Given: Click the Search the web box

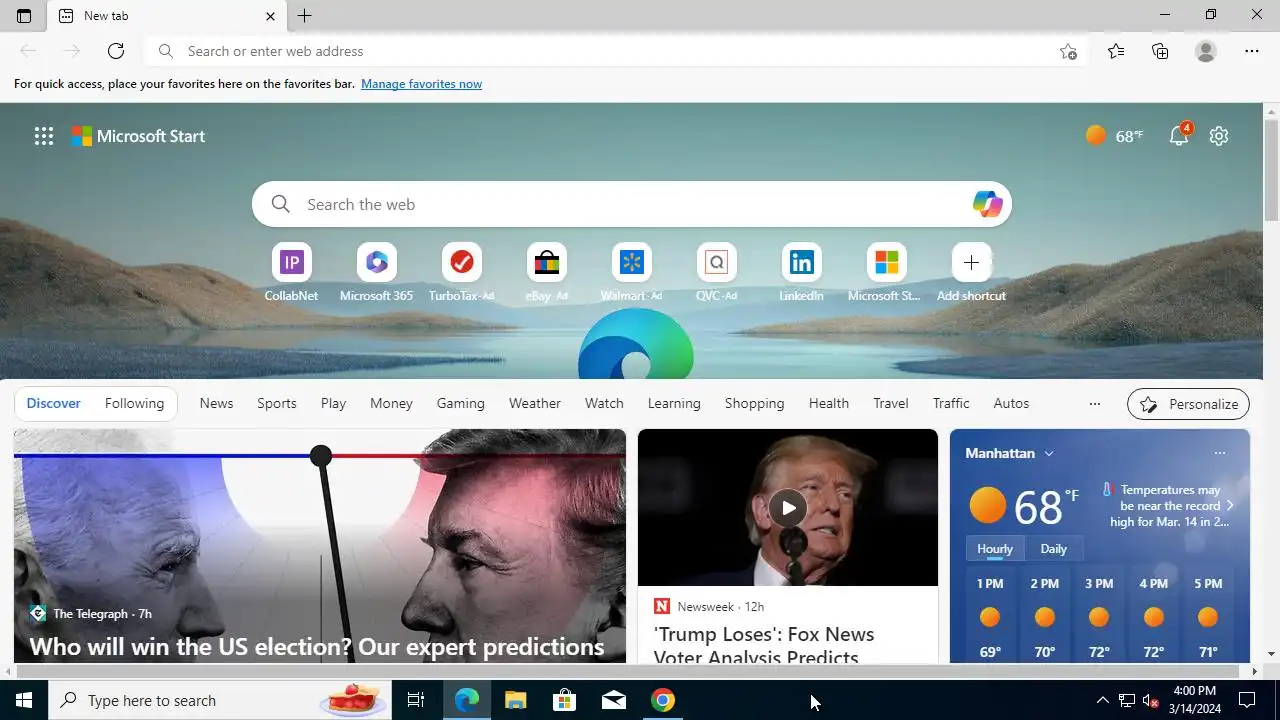Looking at the screenshot, I should coord(632,204).
